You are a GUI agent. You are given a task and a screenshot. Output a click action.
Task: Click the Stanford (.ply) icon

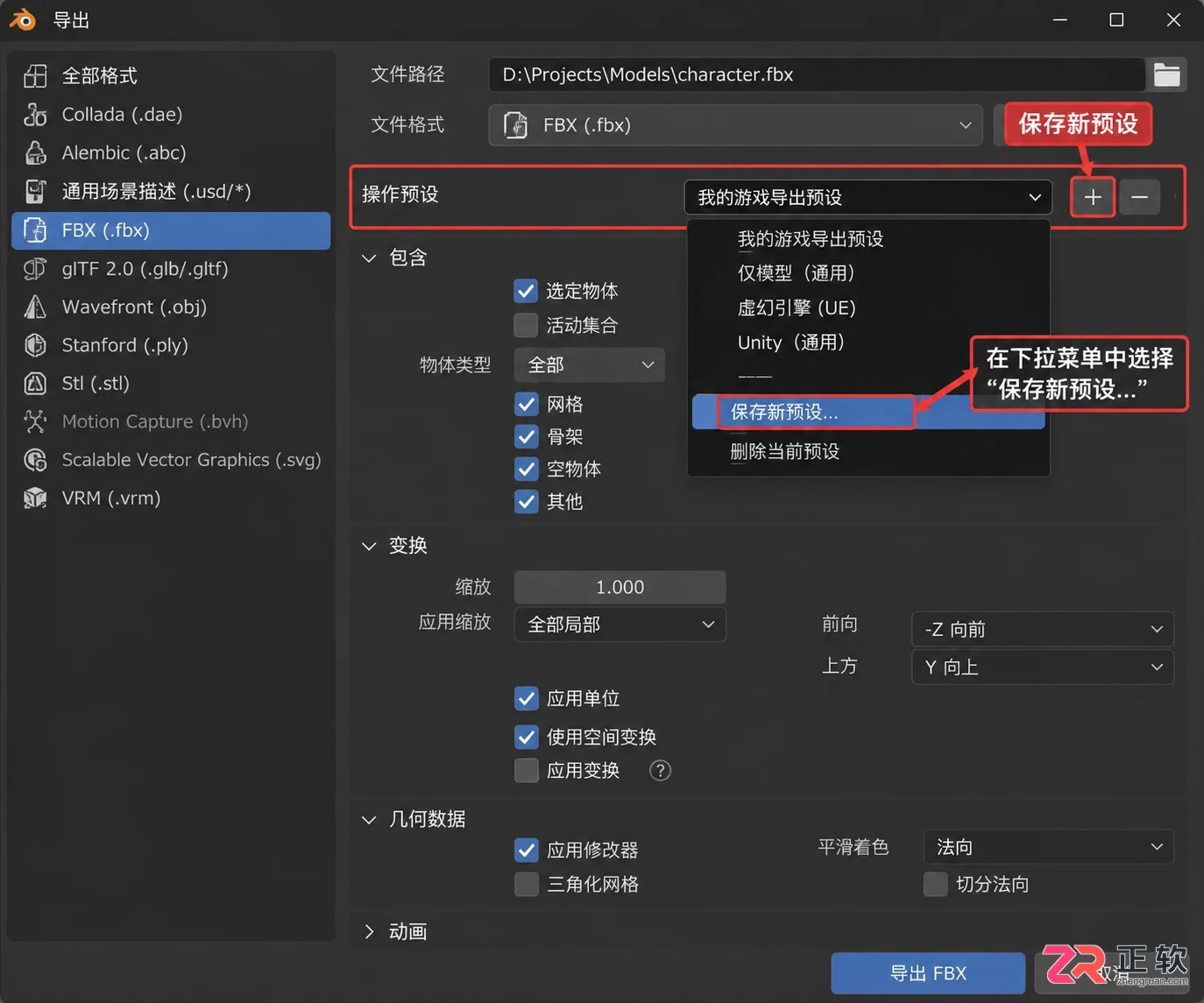(x=35, y=345)
